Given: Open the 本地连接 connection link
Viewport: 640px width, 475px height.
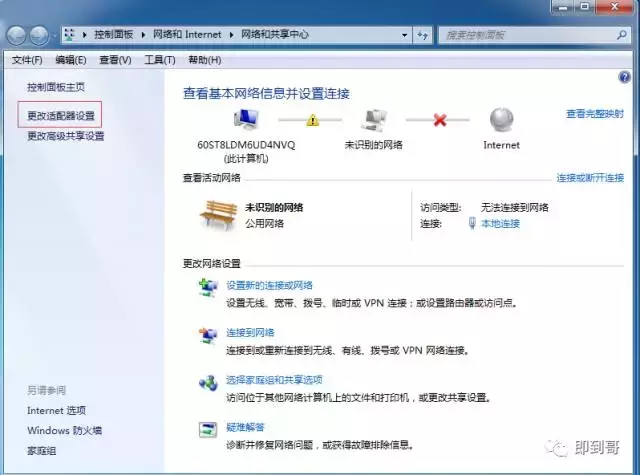Looking at the screenshot, I should [x=500, y=223].
